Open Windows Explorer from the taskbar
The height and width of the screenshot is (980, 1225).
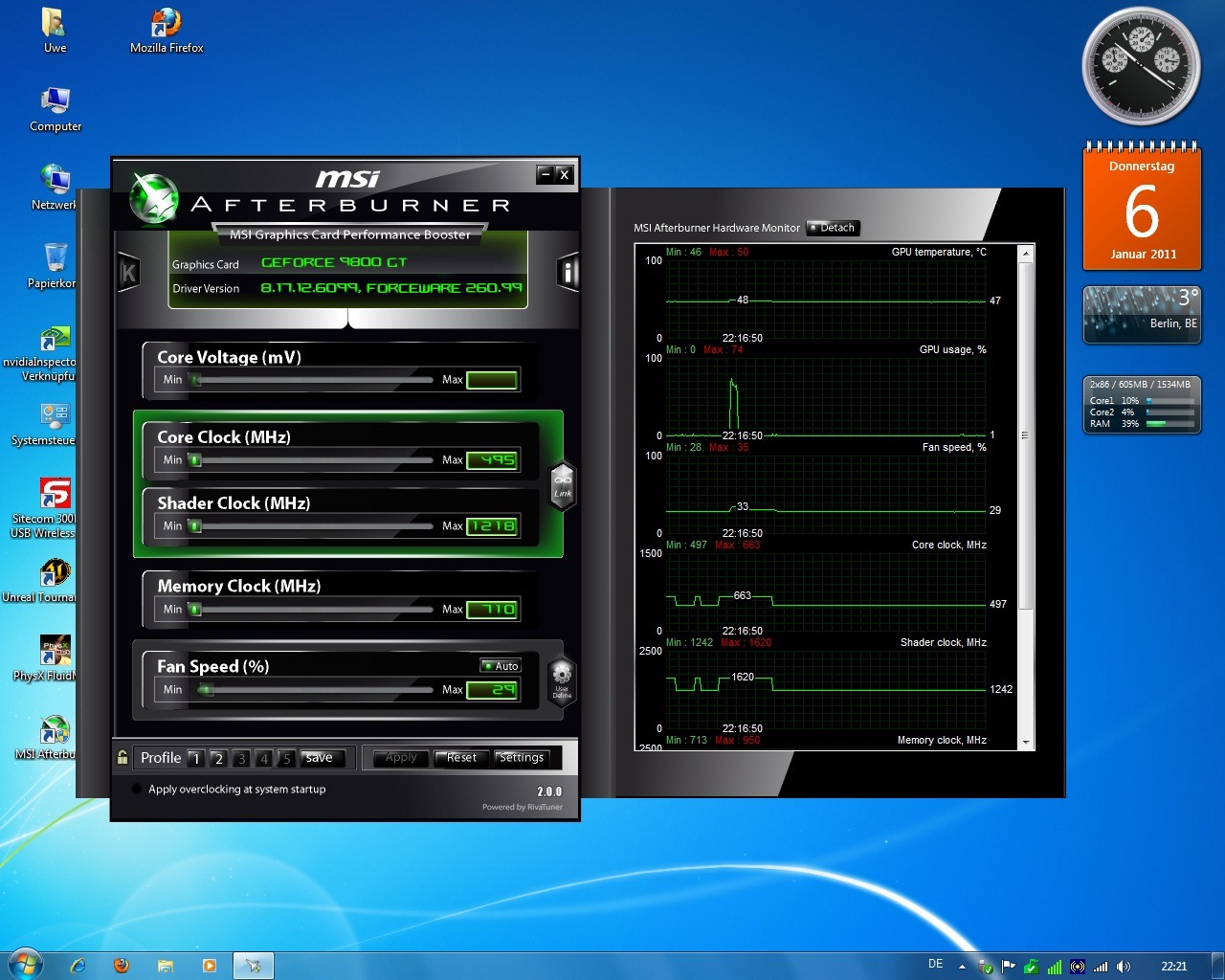click(x=165, y=966)
